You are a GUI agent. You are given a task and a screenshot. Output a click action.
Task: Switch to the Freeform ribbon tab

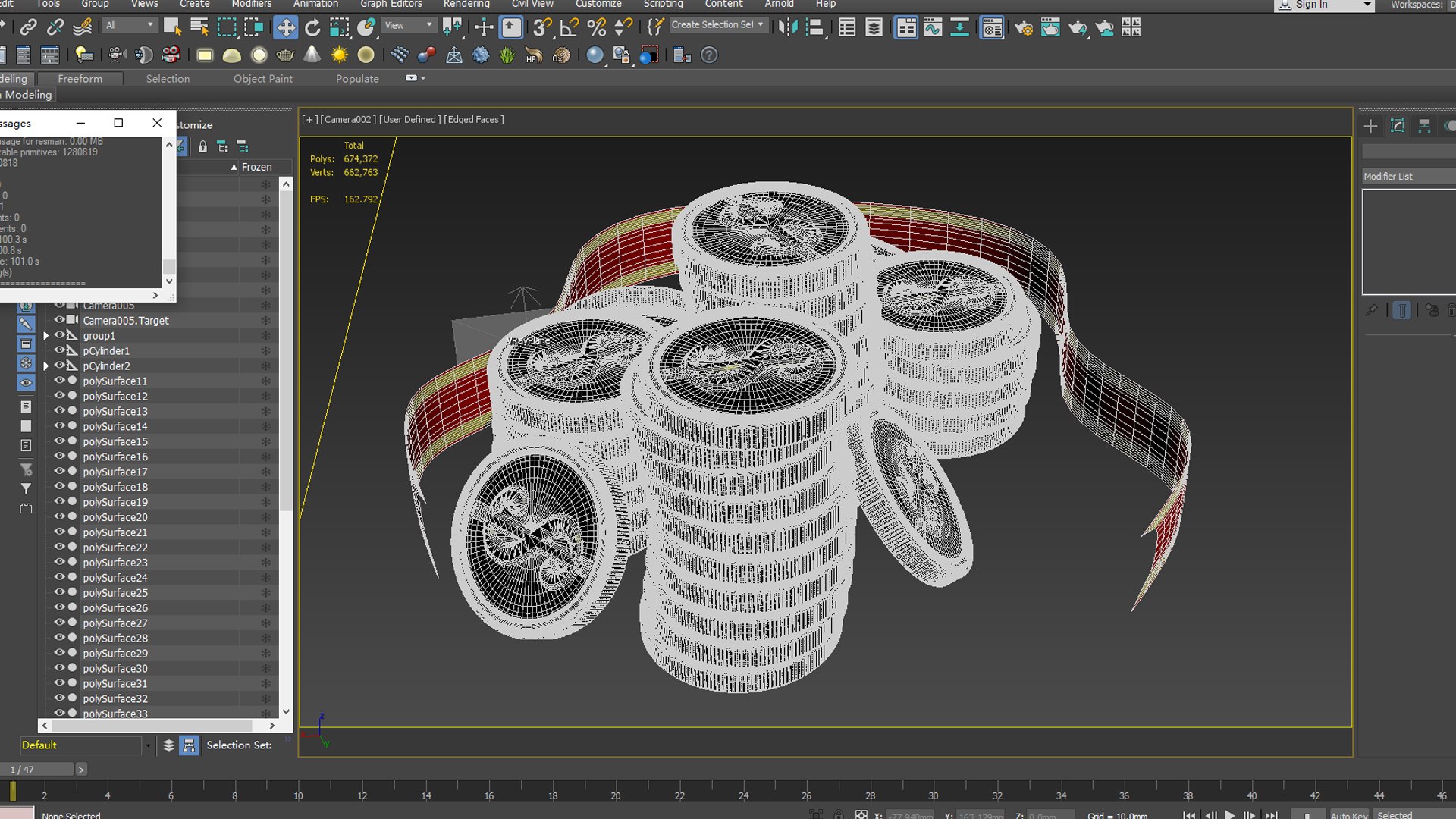coord(80,79)
